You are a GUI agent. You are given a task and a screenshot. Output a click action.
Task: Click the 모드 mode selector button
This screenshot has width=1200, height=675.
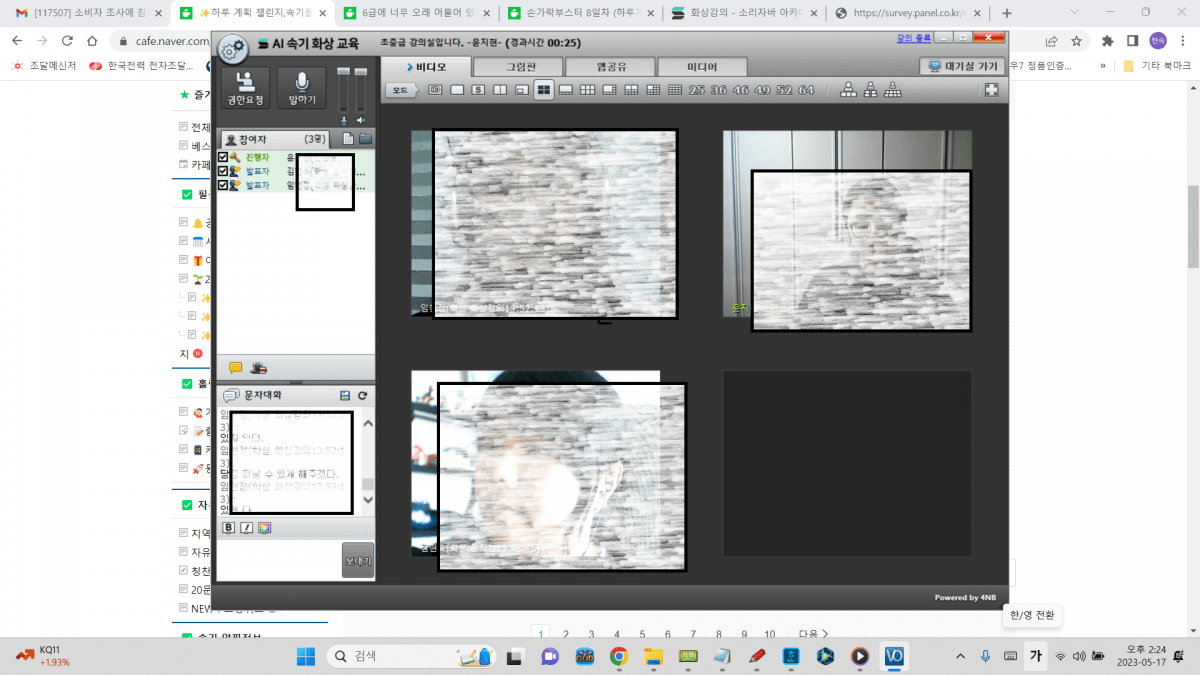point(401,90)
